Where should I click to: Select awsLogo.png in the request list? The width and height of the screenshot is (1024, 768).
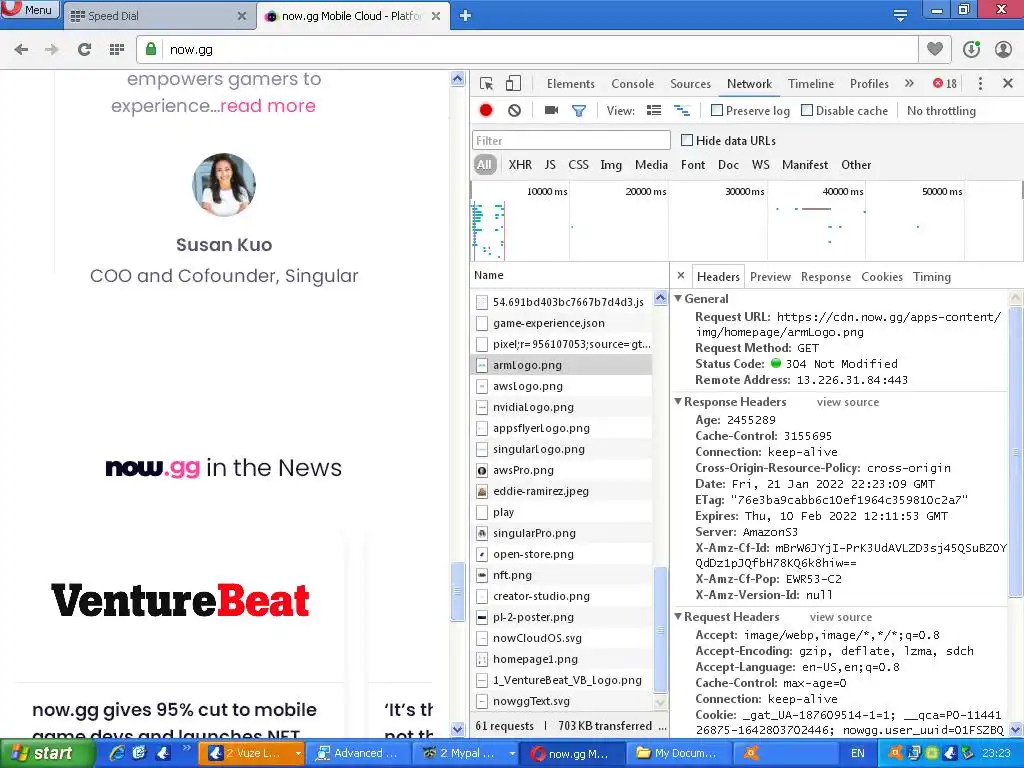coord(562,386)
